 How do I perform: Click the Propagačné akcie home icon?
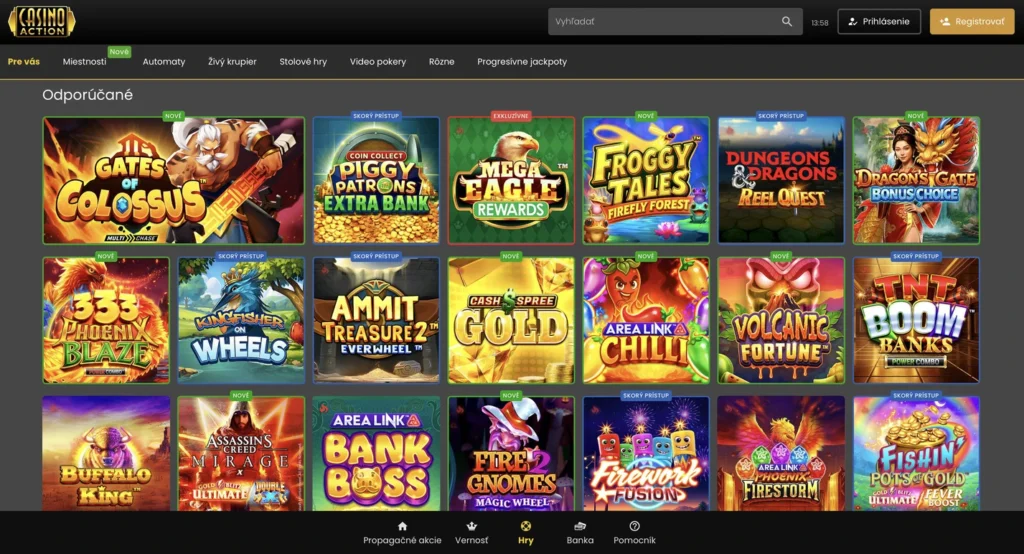tap(402, 526)
